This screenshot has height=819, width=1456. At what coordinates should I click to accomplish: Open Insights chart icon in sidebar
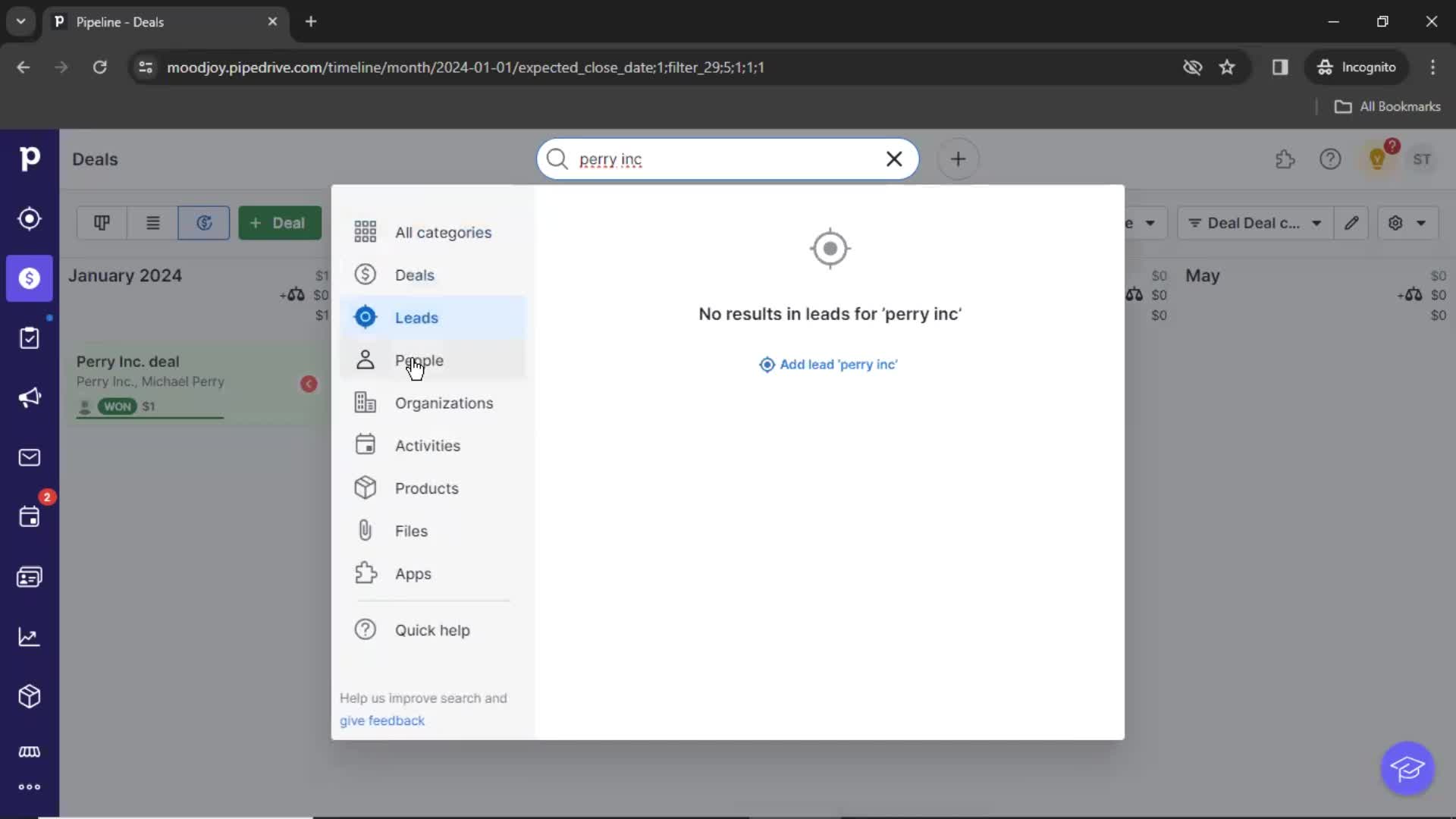point(30,637)
